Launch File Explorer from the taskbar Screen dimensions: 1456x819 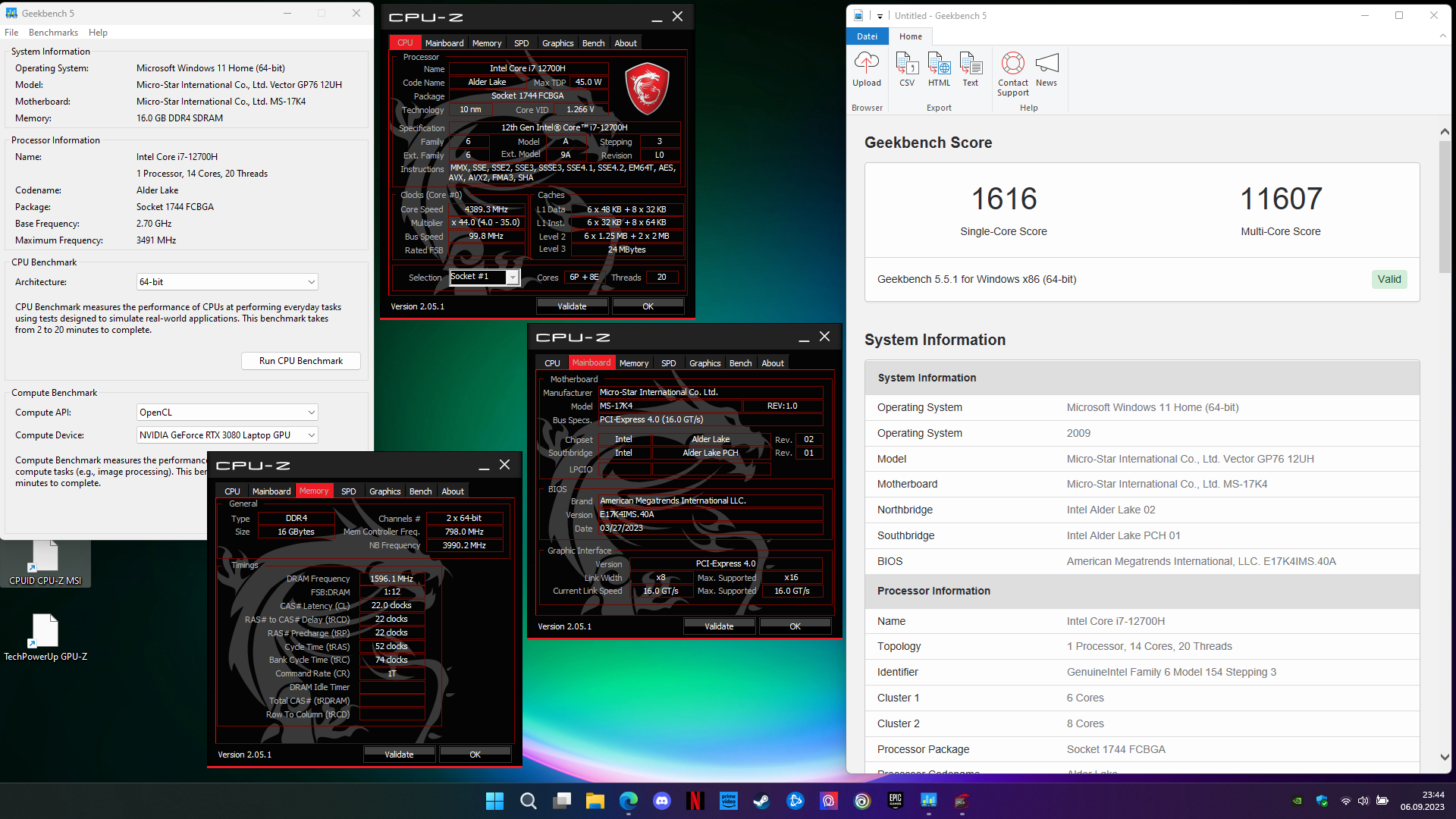coord(595,801)
